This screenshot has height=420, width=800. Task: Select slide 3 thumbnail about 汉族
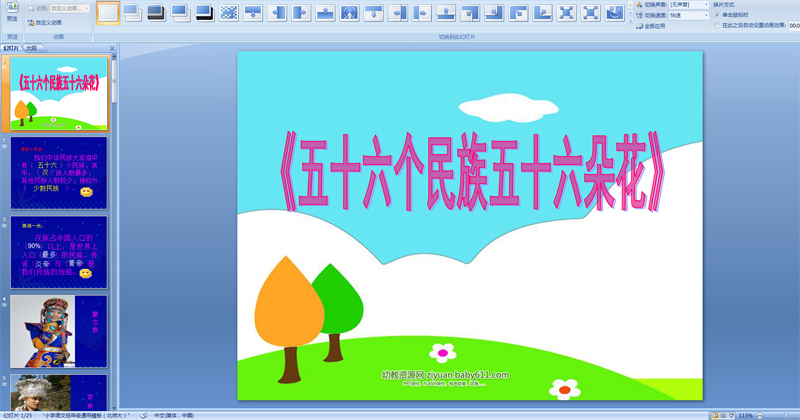pos(59,252)
